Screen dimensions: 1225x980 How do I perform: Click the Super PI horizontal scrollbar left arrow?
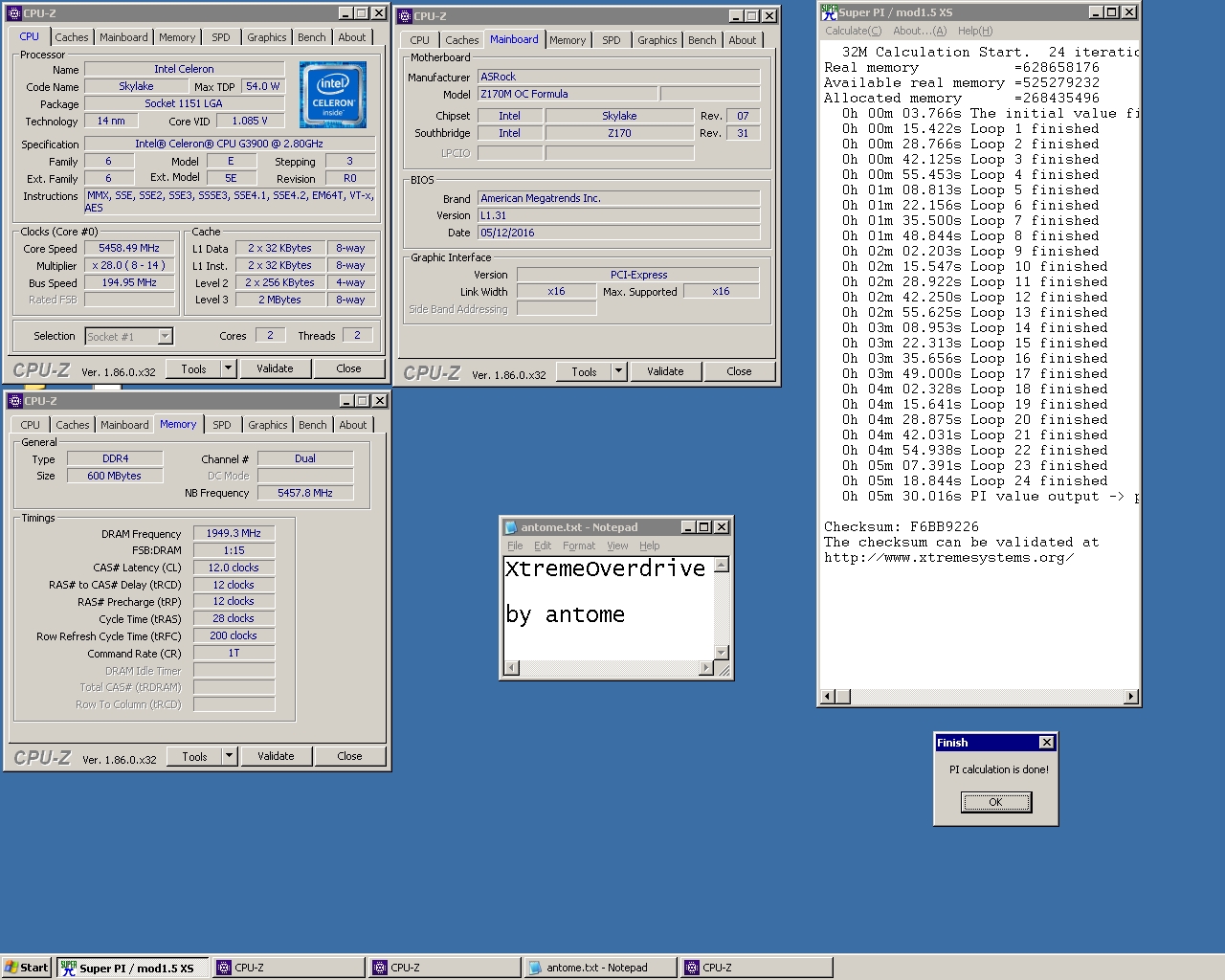[828, 697]
